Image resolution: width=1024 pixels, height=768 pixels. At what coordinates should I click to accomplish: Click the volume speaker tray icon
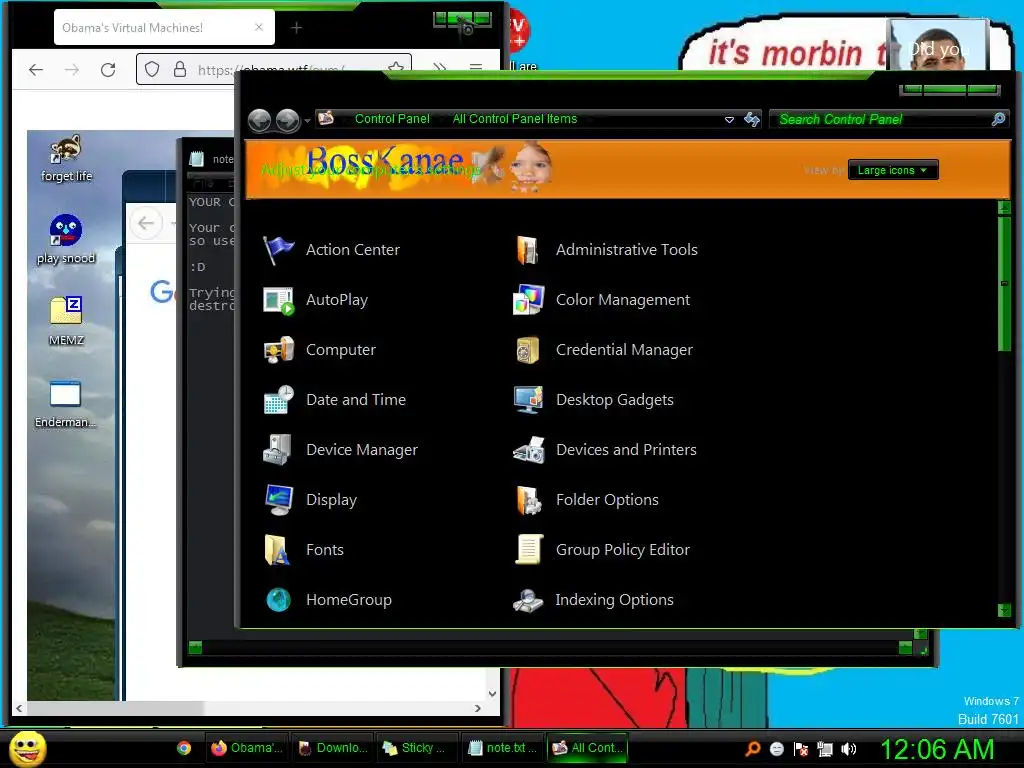tap(849, 749)
